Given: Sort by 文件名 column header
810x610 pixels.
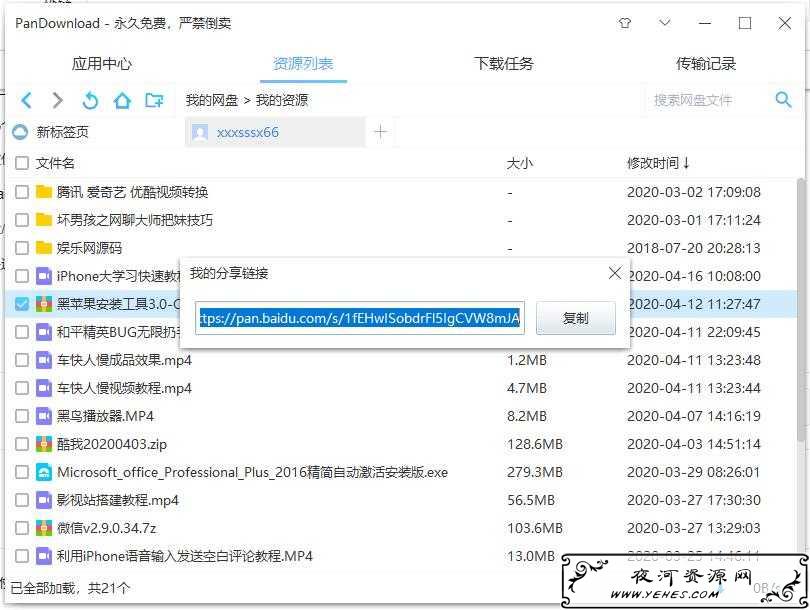Looking at the screenshot, I should click(55, 163).
